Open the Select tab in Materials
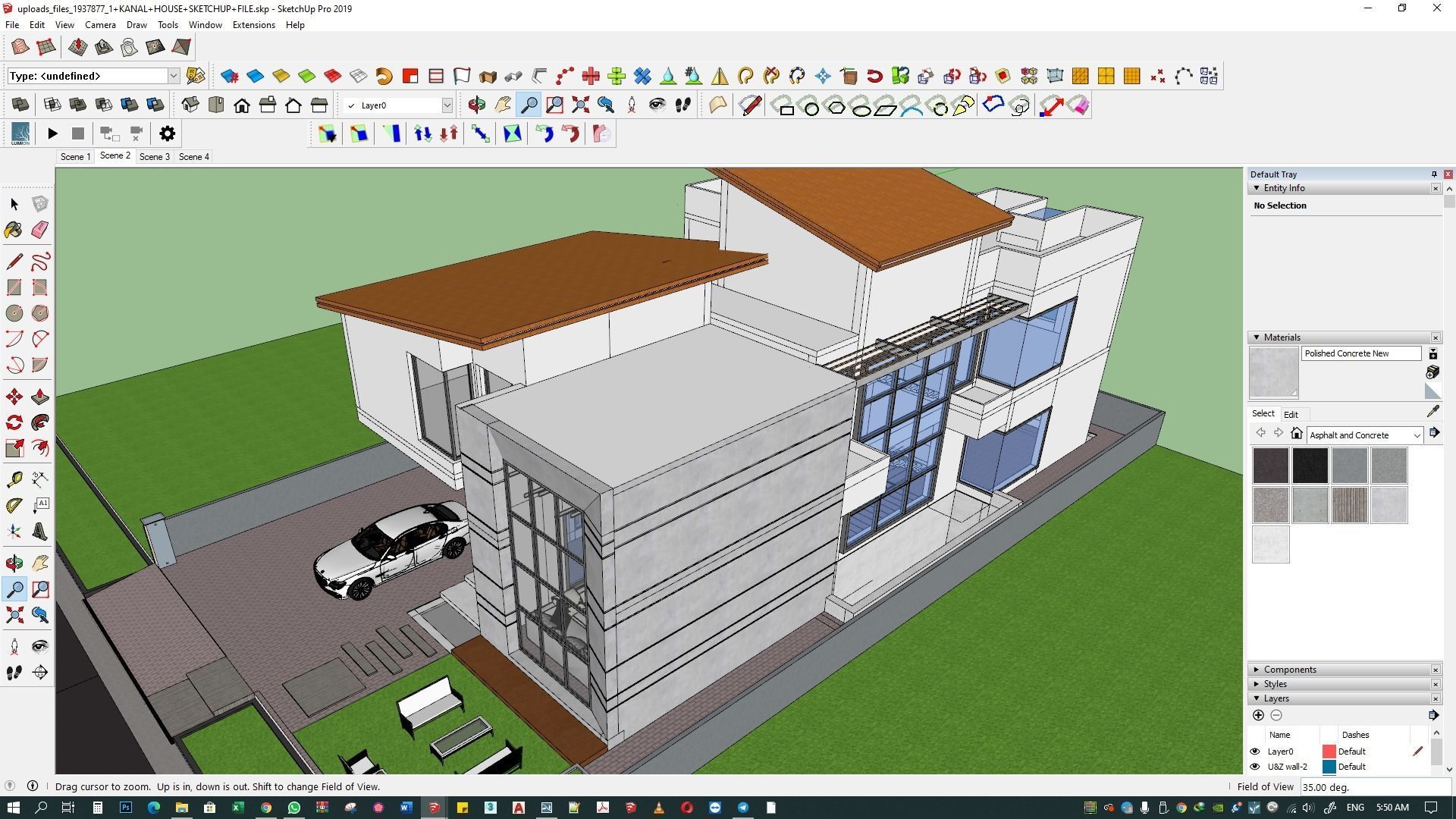This screenshot has width=1456, height=819. click(x=1263, y=413)
